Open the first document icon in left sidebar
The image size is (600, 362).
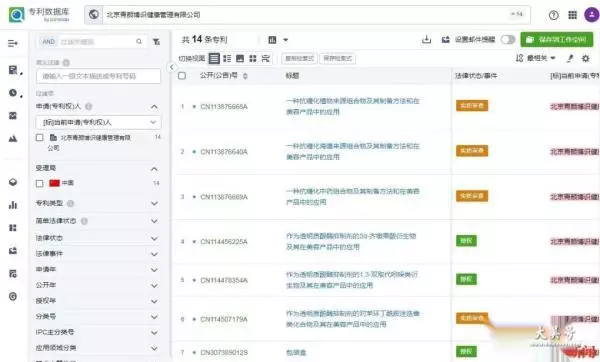(13, 70)
